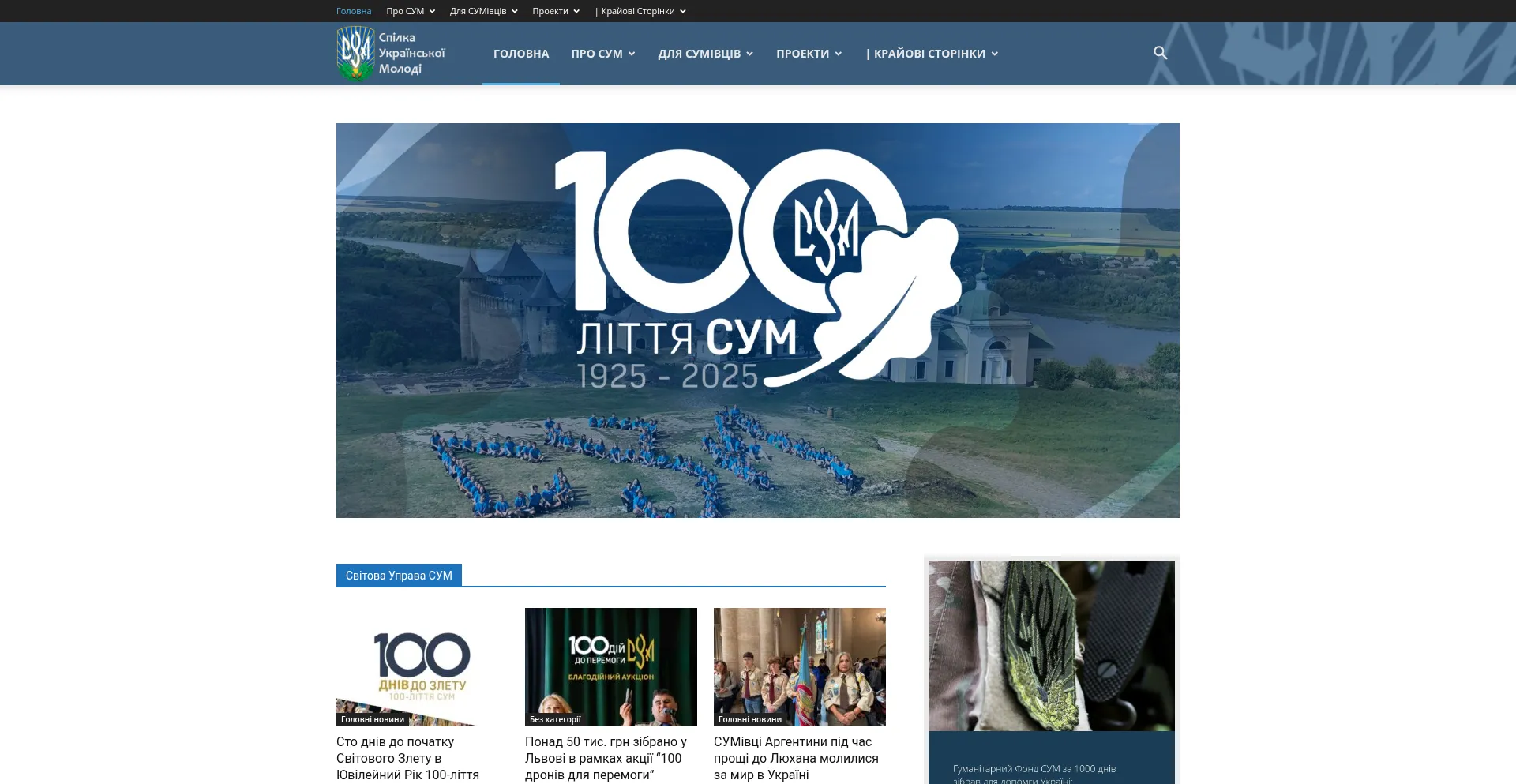The height and width of the screenshot is (784, 1516).
Task: Expand the ПРО СУМ main menu
Action: pos(602,54)
